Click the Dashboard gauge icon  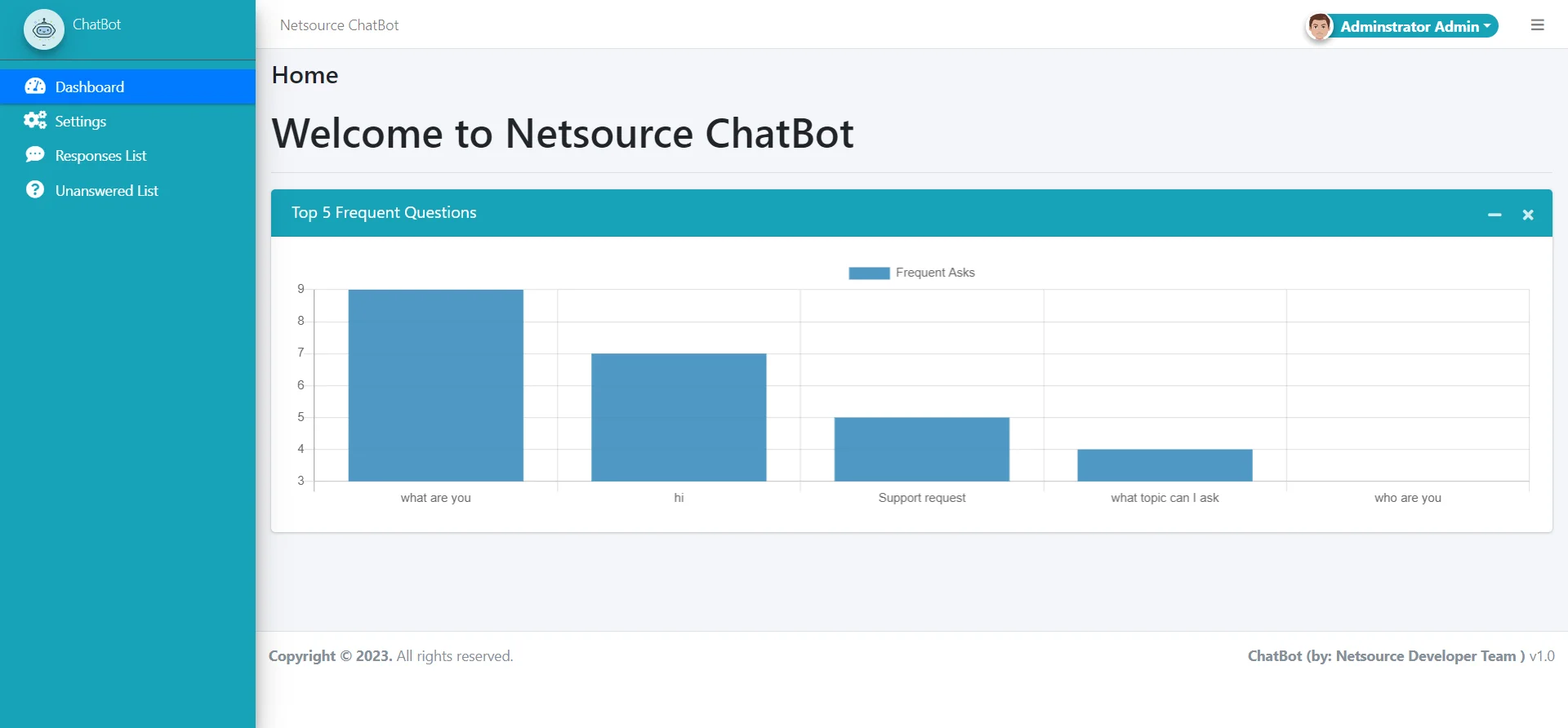(x=35, y=86)
